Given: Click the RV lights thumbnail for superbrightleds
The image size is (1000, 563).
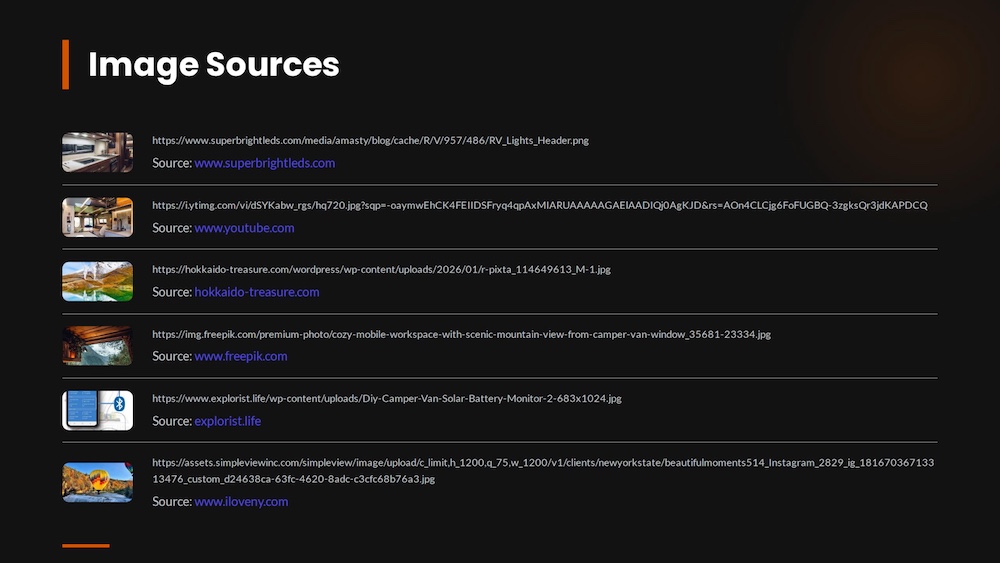Looking at the screenshot, I should (97, 152).
